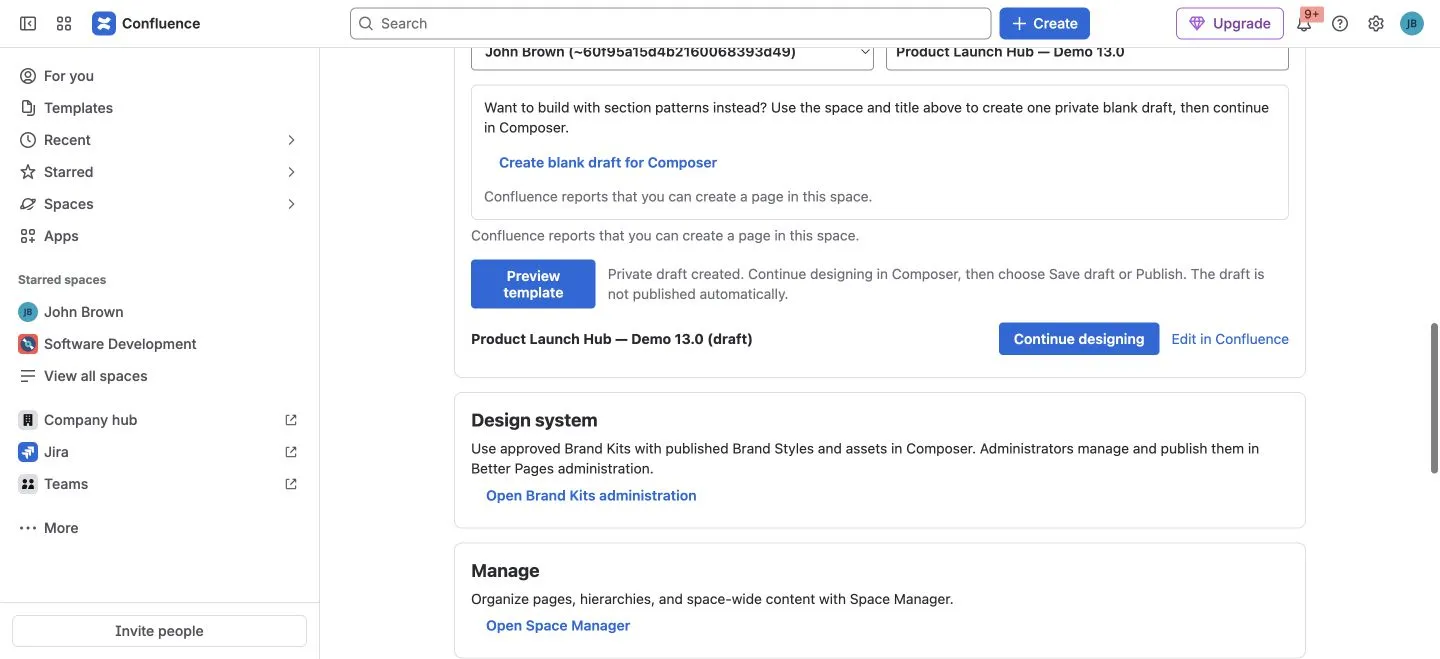Click the Company hub building icon

28,420
